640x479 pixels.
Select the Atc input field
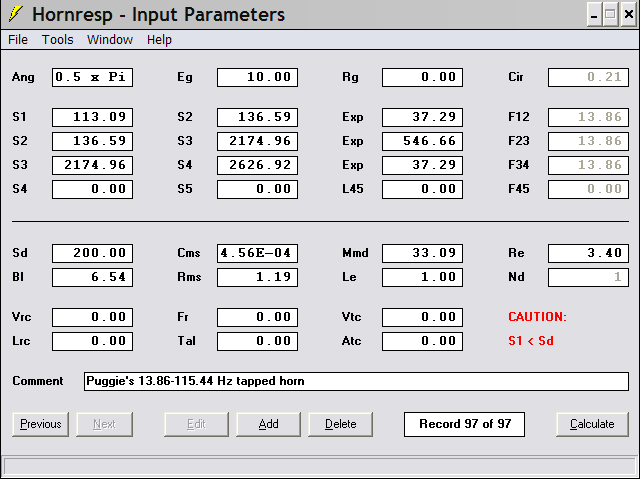pyautogui.click(x=422, y=342)
